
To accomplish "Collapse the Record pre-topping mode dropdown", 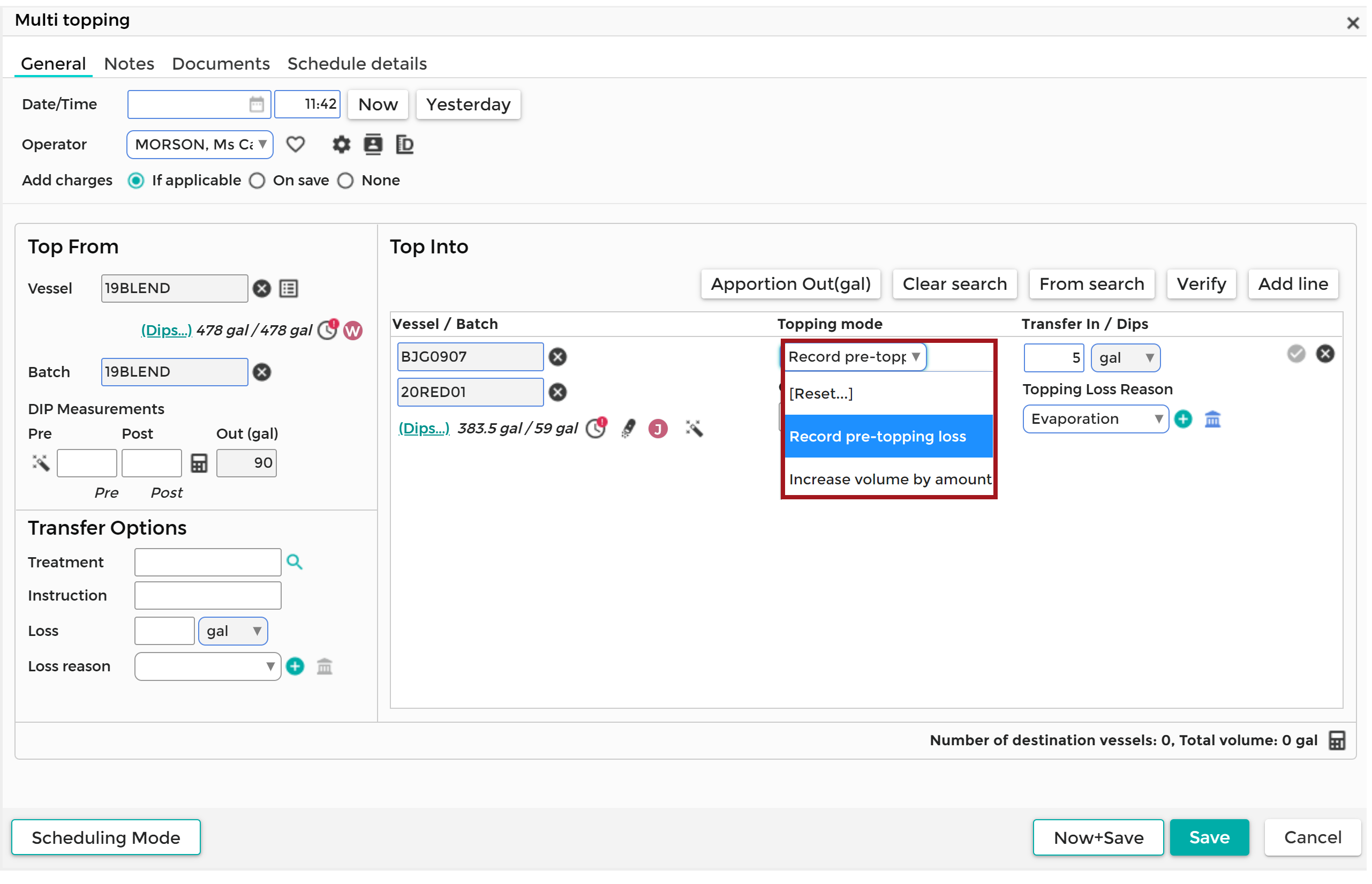I will tap(855, 358).
